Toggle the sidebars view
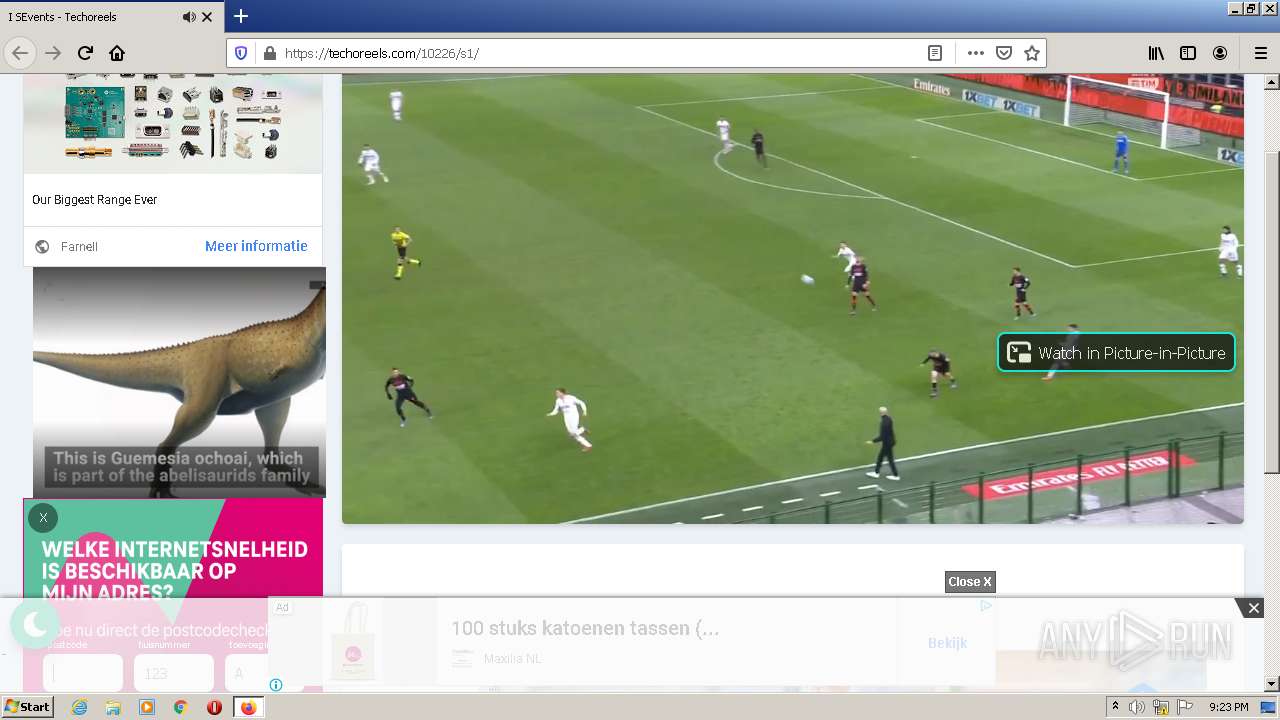 1188,53
